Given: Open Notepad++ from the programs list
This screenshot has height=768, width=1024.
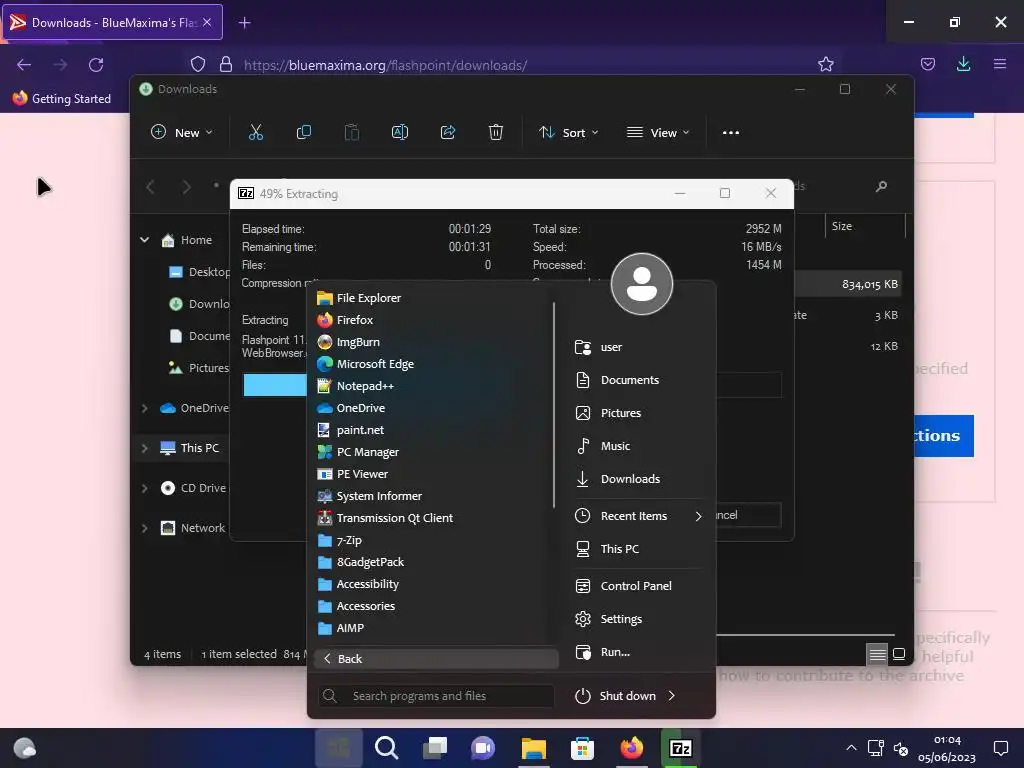Looking at the screenshot, I should pyautogui.click(x=355, y=386).
